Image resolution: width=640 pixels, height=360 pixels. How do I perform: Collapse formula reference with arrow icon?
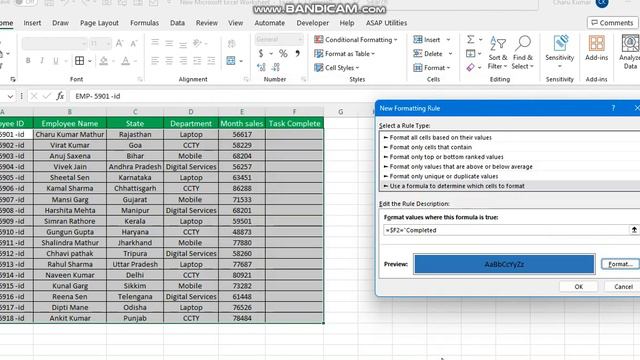(x=634, y=230)
